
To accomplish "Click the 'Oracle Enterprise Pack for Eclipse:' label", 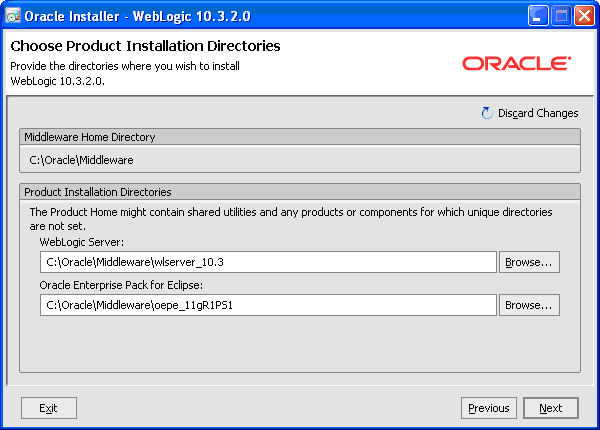I will tap(121, 285).
